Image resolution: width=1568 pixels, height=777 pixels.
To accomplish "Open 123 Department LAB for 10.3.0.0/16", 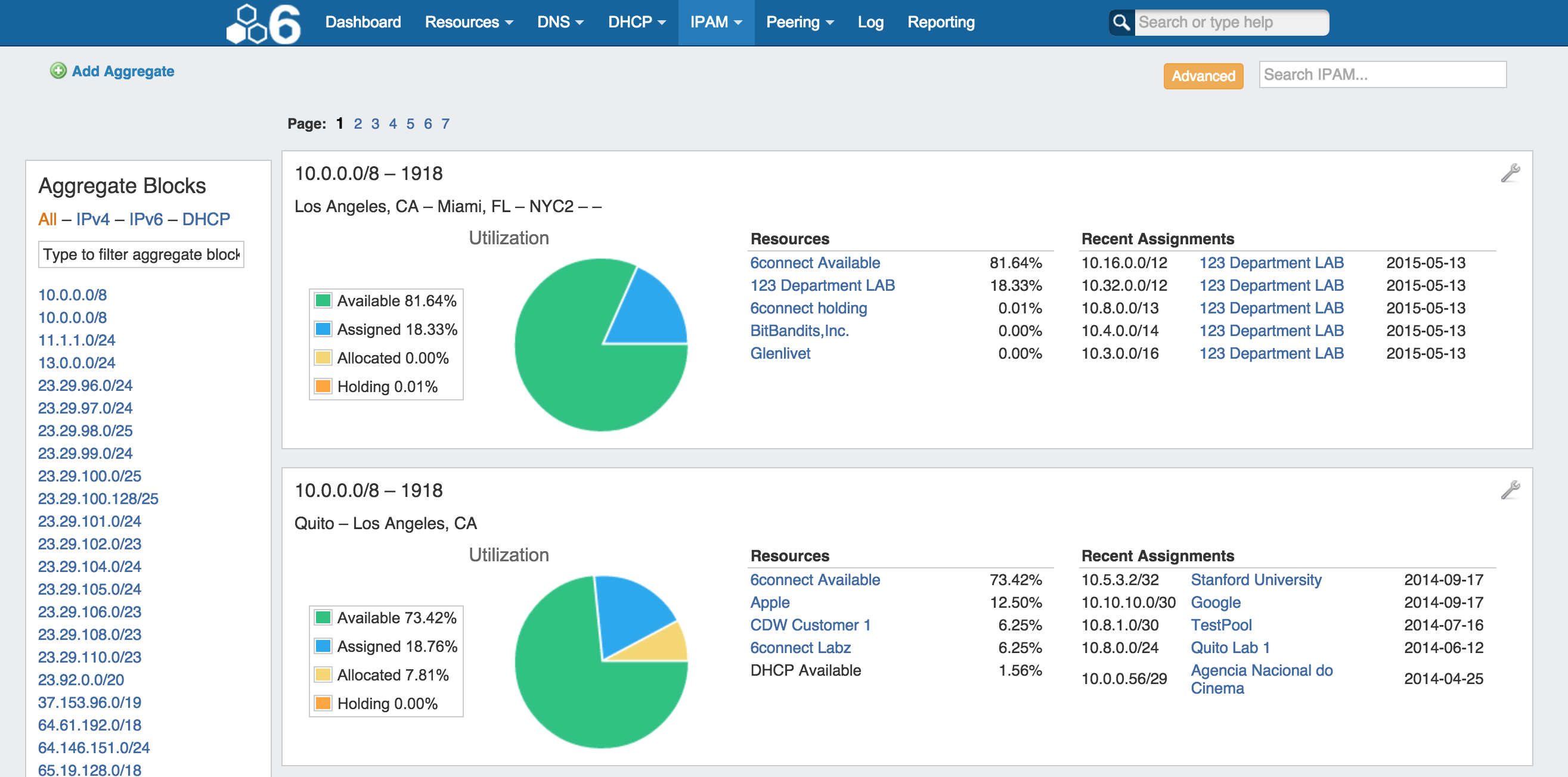I will (1271, 353).
